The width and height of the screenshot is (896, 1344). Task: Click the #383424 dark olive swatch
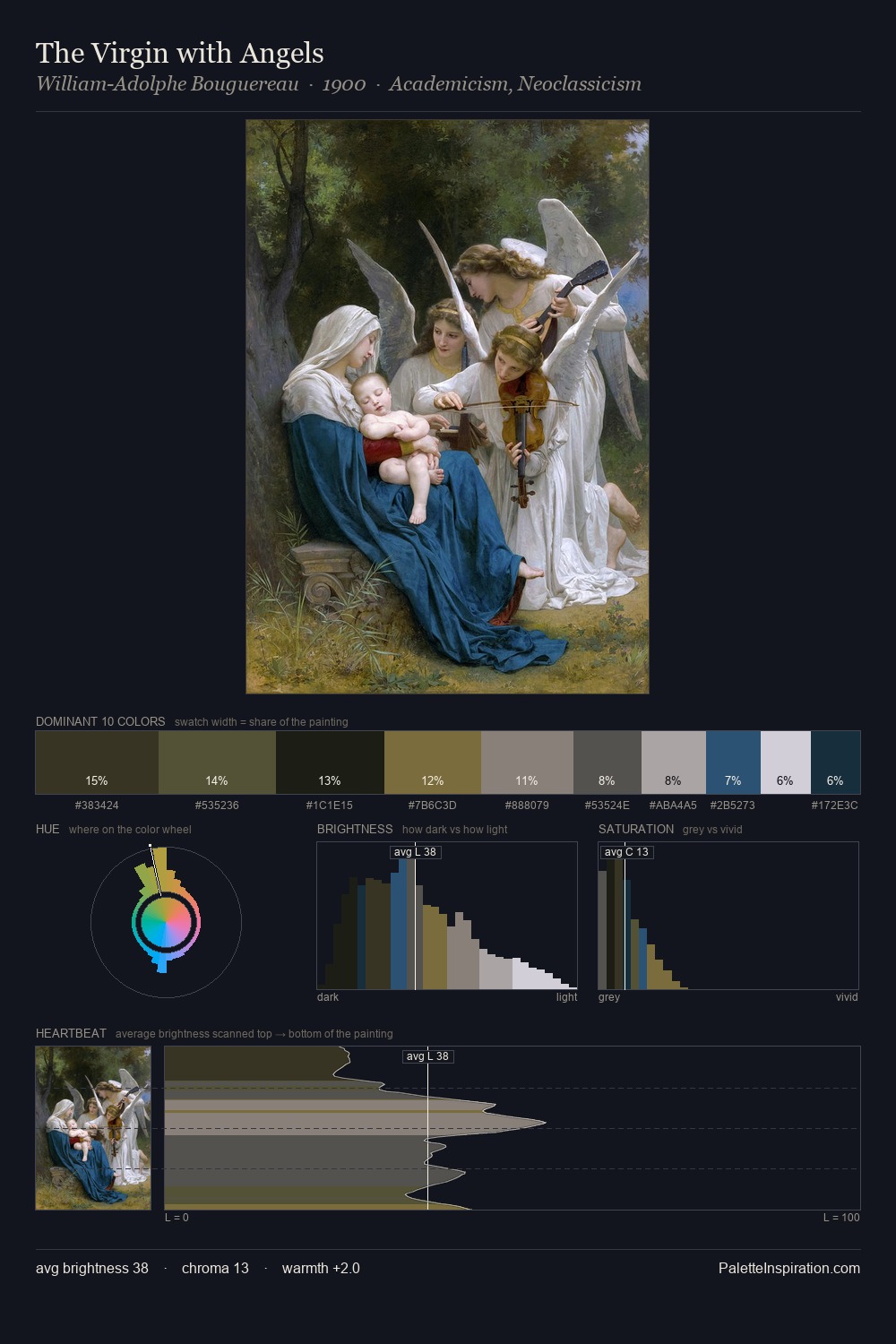[x=97, y=762]
